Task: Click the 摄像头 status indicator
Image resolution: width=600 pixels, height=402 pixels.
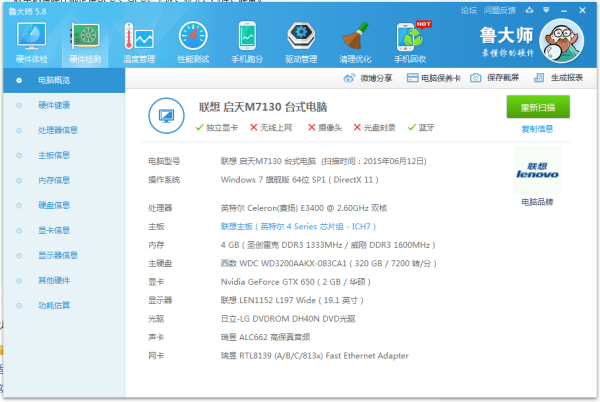Action: tap(325, 127)
